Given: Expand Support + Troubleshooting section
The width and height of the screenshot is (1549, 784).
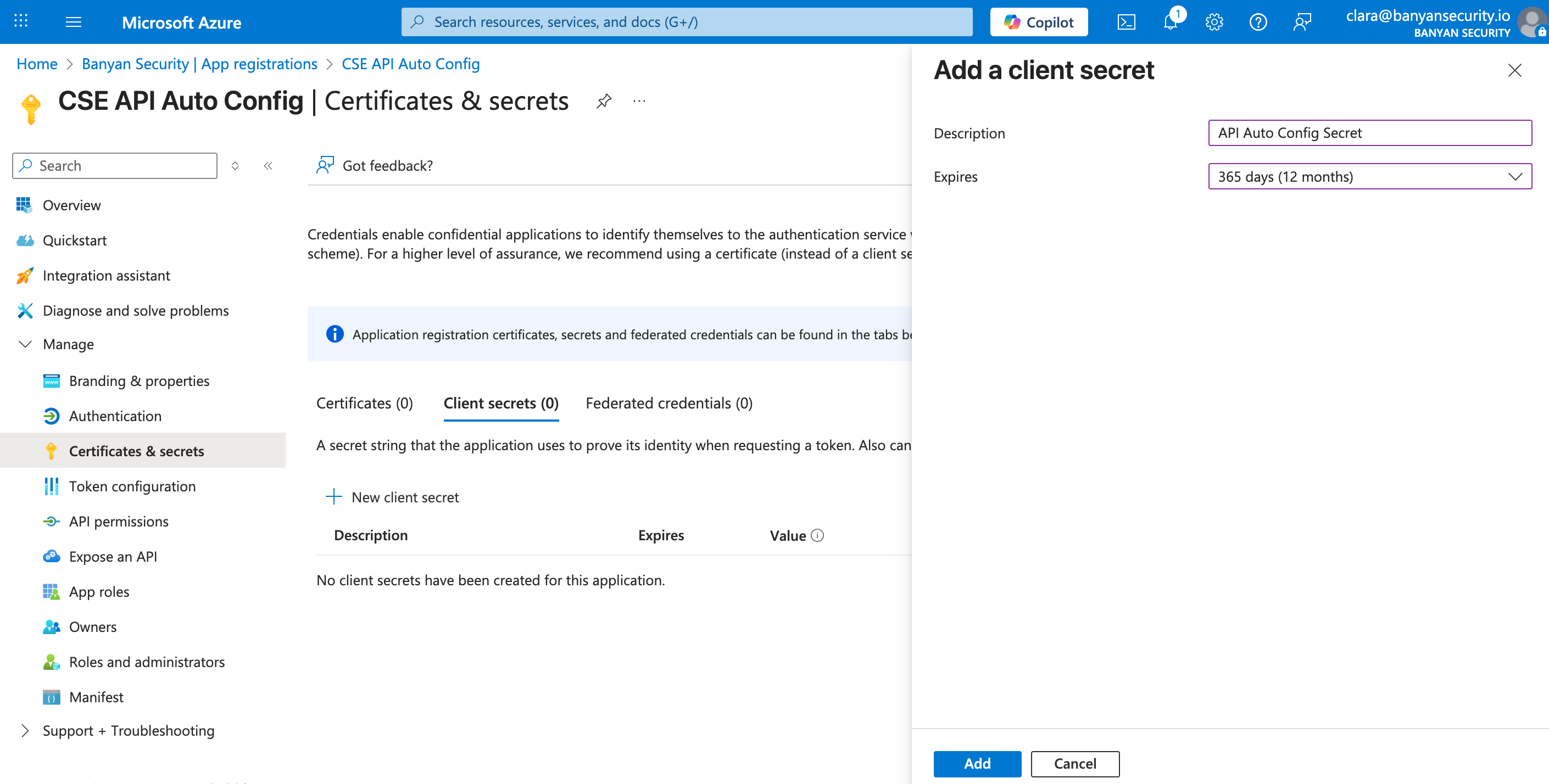Looking at the screenshot, I should (x=25, y=731).
